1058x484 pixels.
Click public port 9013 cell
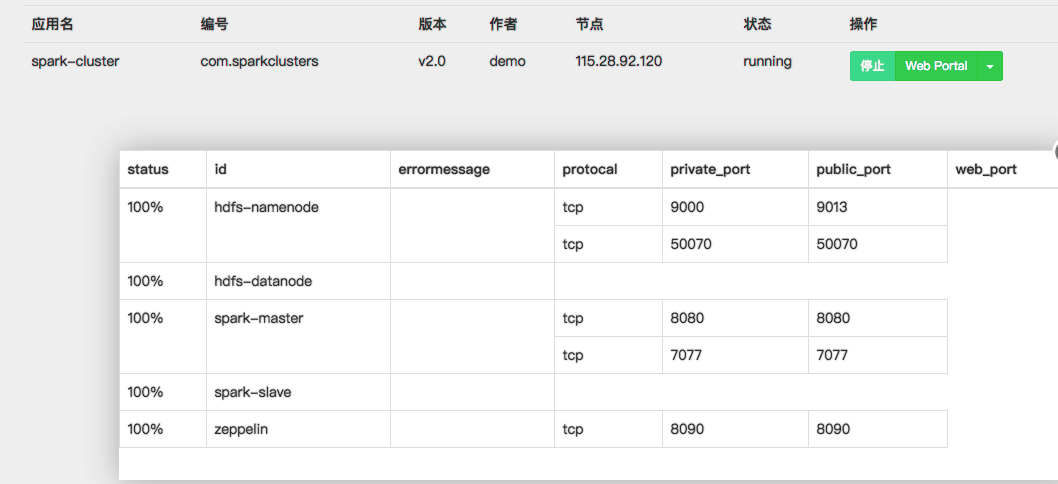(x=833, y=207)
